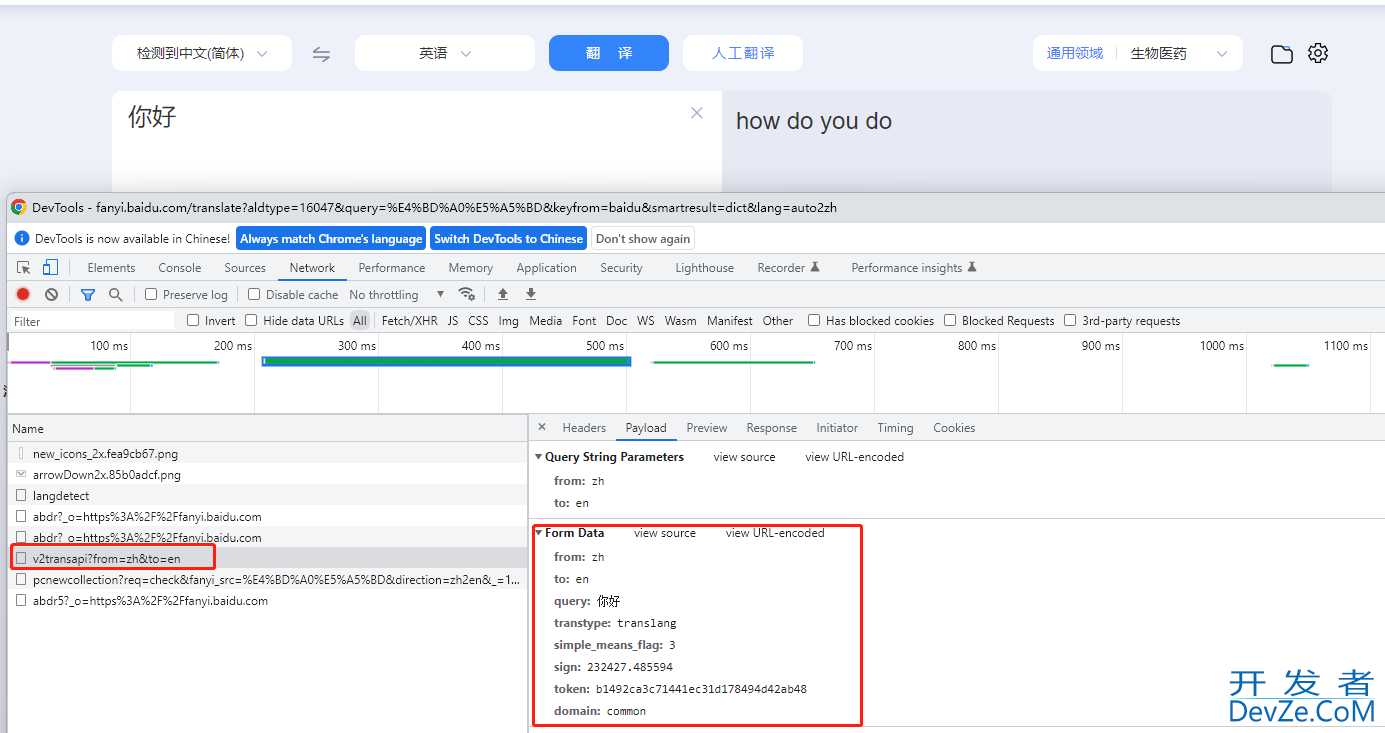
Task: Enable the Preserve log checkbox
Action: [151, 294]
